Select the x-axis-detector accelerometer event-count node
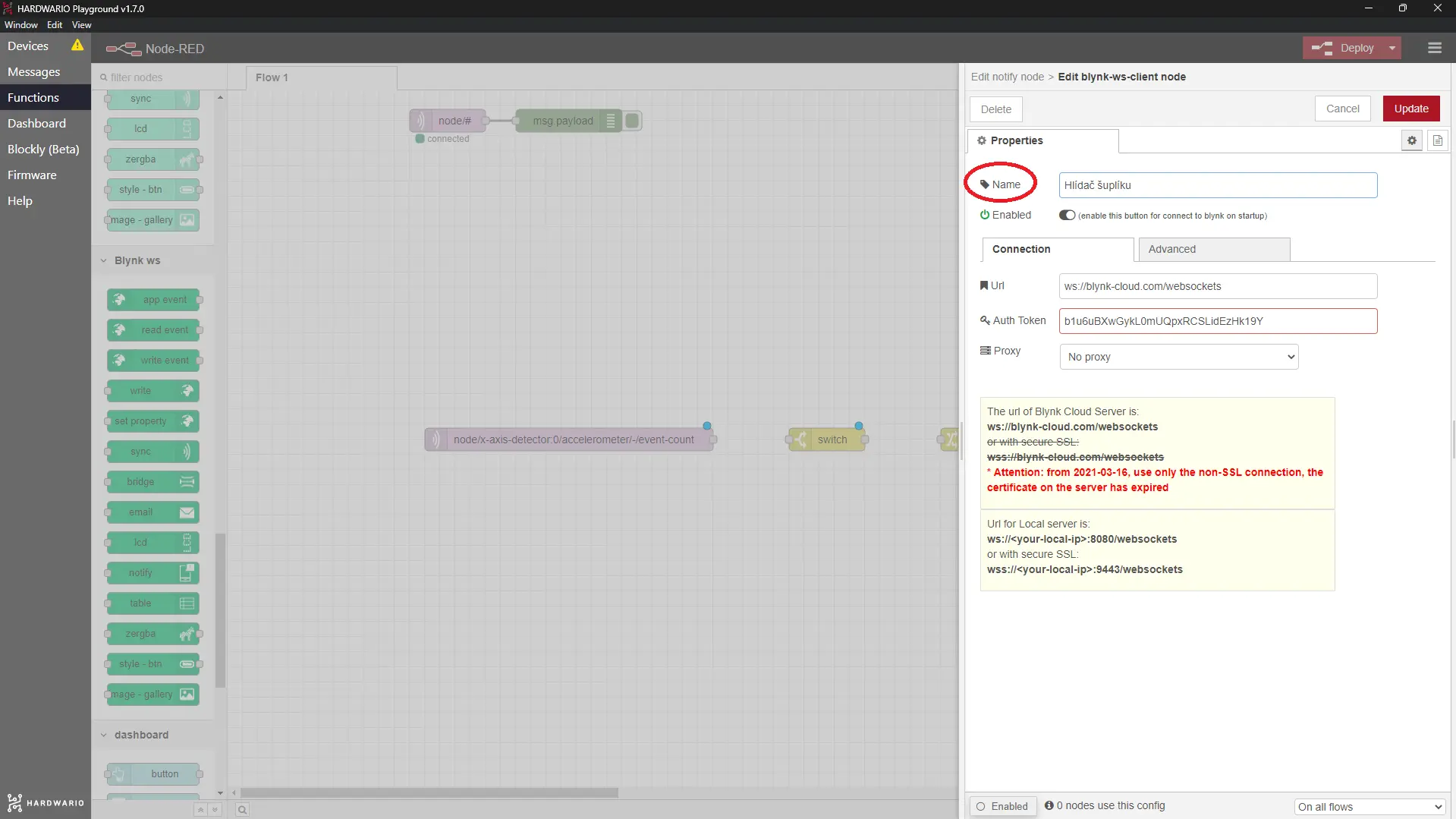 (569, 439)
